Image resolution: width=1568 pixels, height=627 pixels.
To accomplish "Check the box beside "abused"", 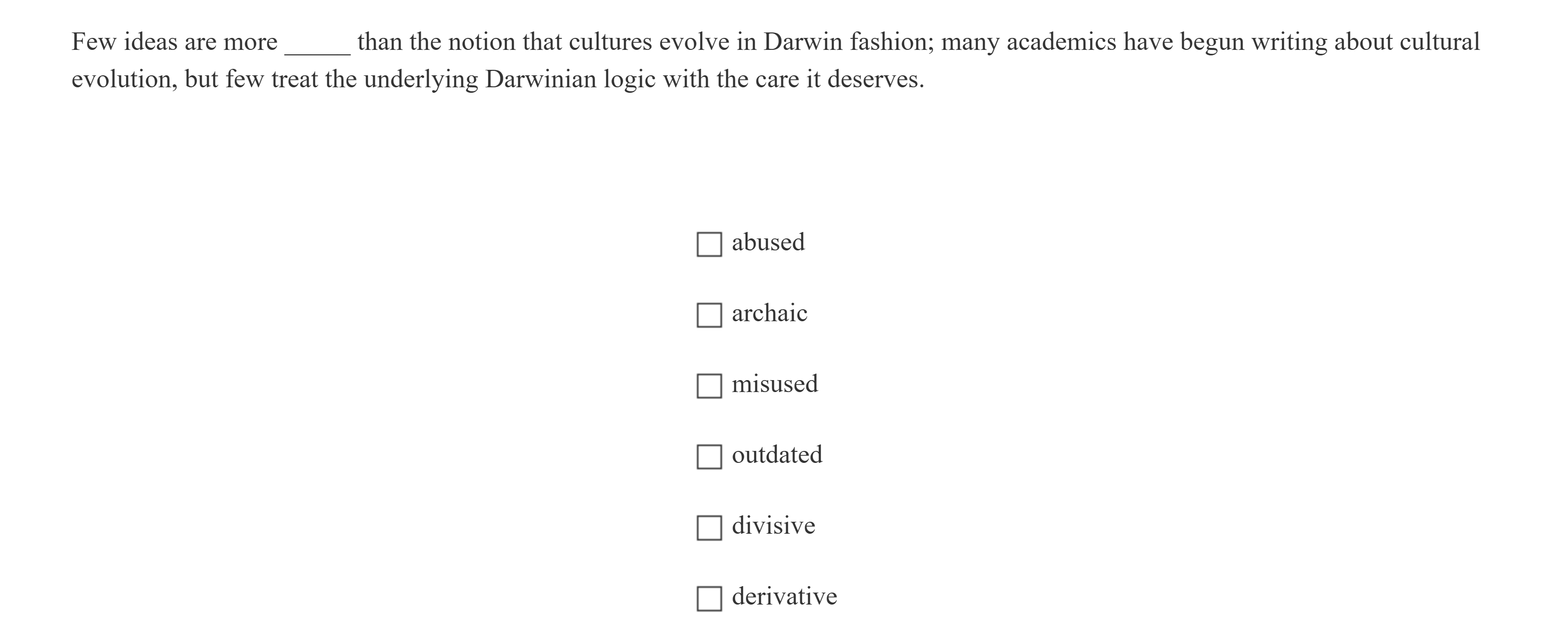I will point(709,244).
